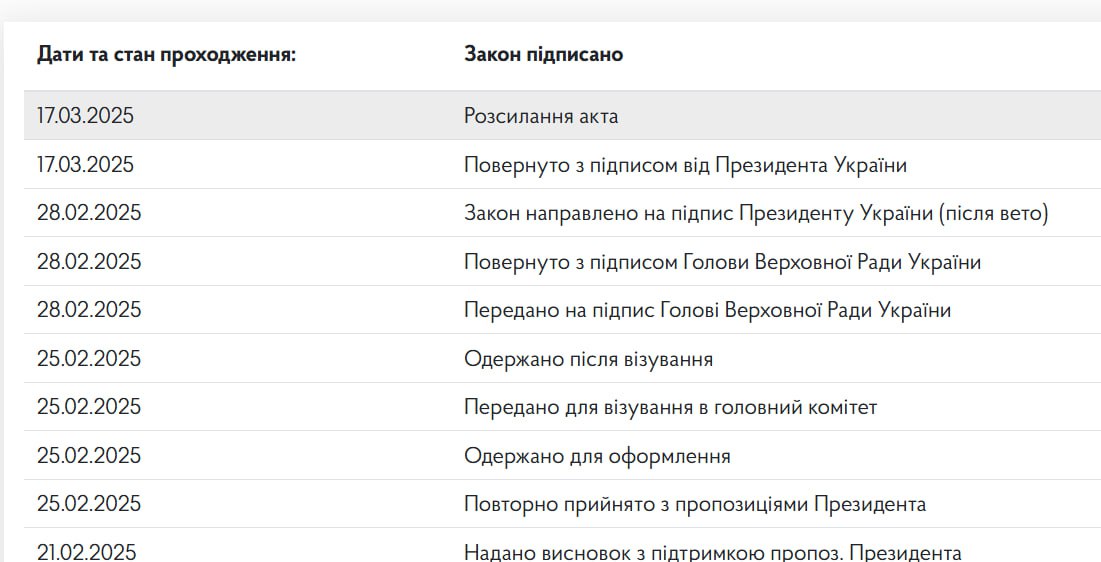Click the 21.02.2025 date cell

(x=86, y=552)
